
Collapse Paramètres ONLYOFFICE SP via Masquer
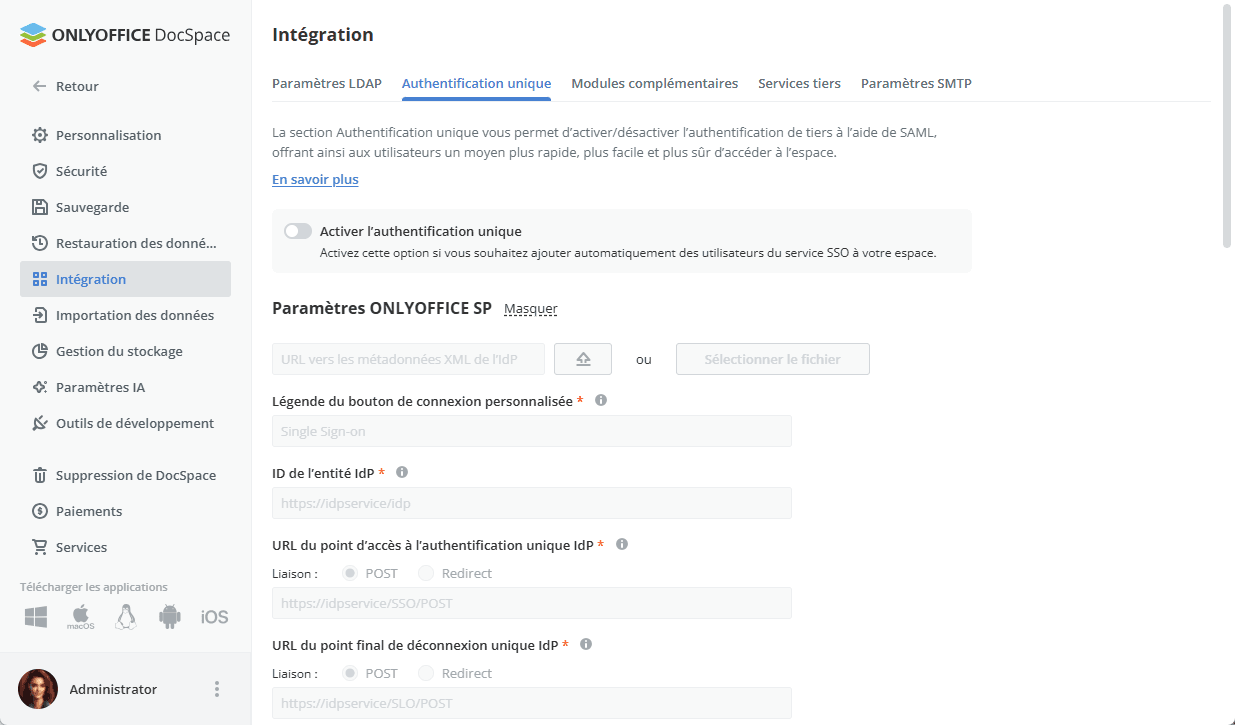click(x=530, y=309)
